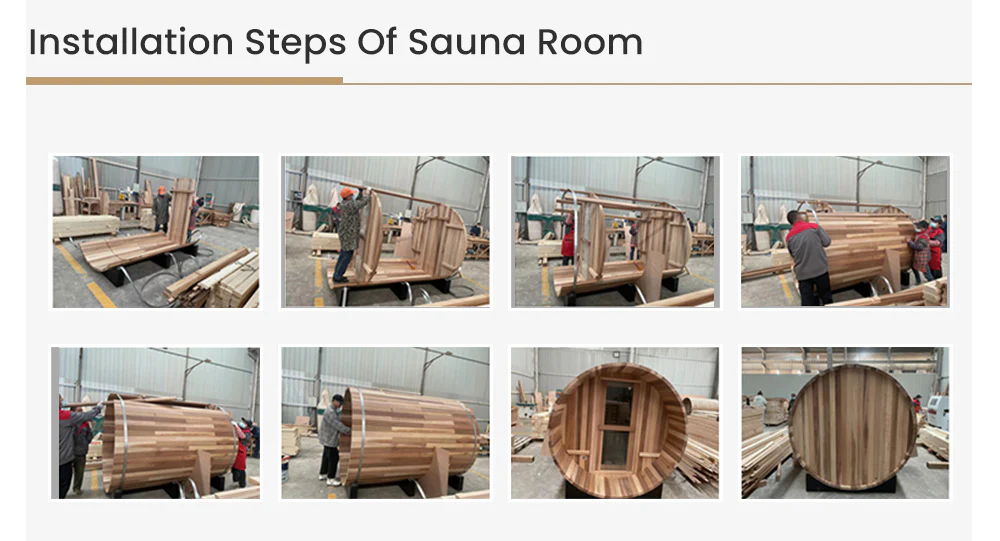The image size is (1000, 541).
Task: Click the glass door window in front-view photo
Action: [x=617, y=424]
